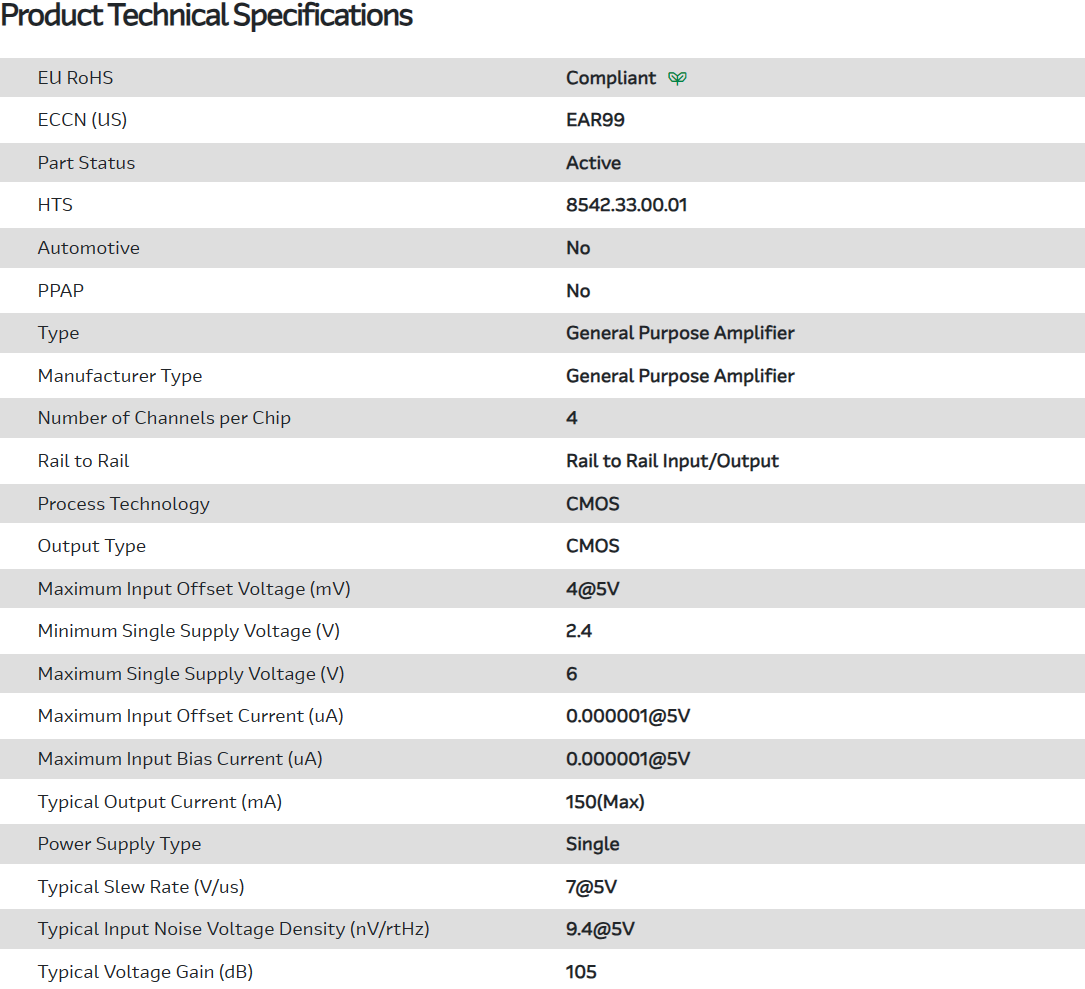Screen dimensions: 1085x989
Task: Click the 4@5V input offset voltage value
Action: [x=593, y=589]
